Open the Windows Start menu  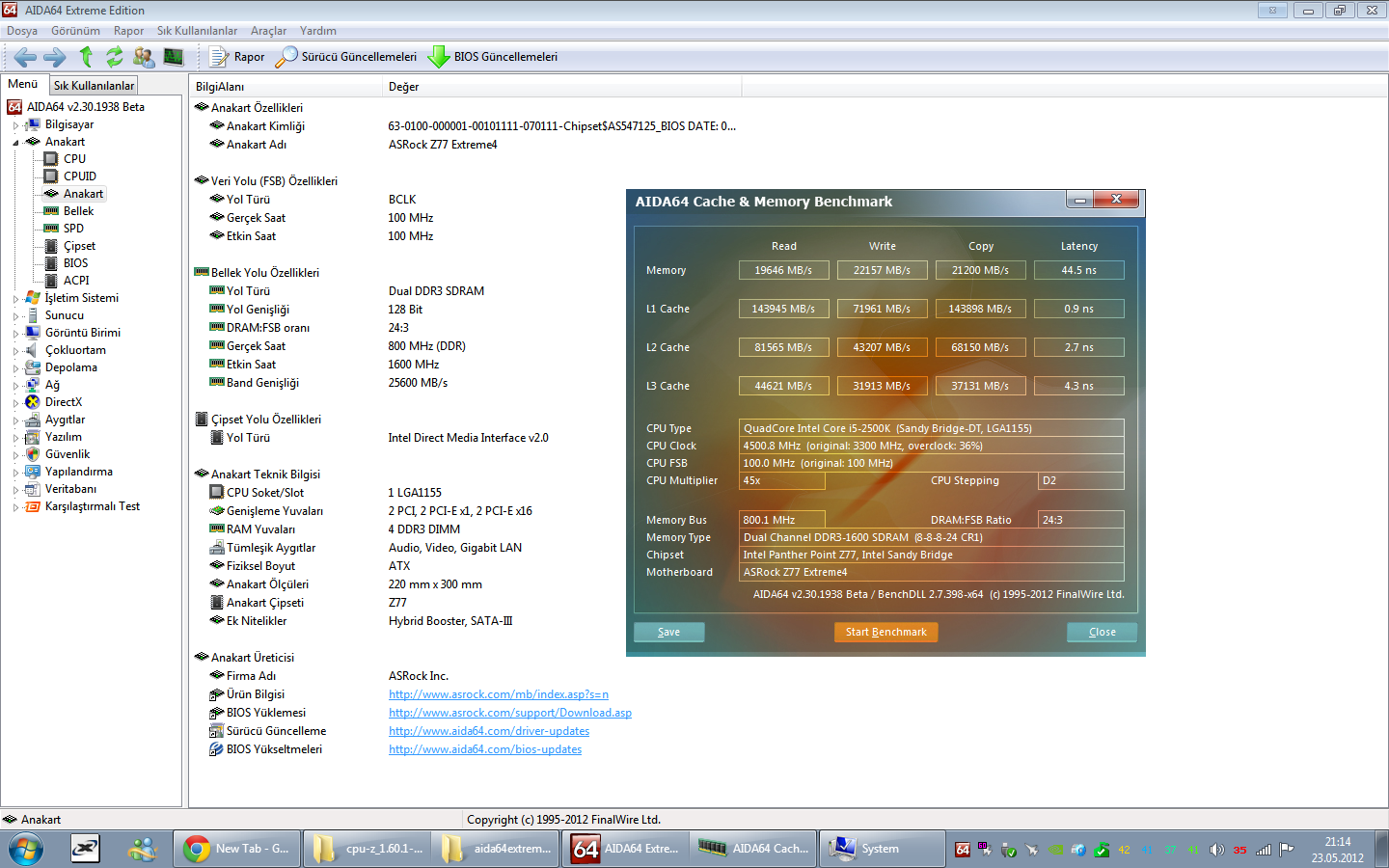pos(26,849)
